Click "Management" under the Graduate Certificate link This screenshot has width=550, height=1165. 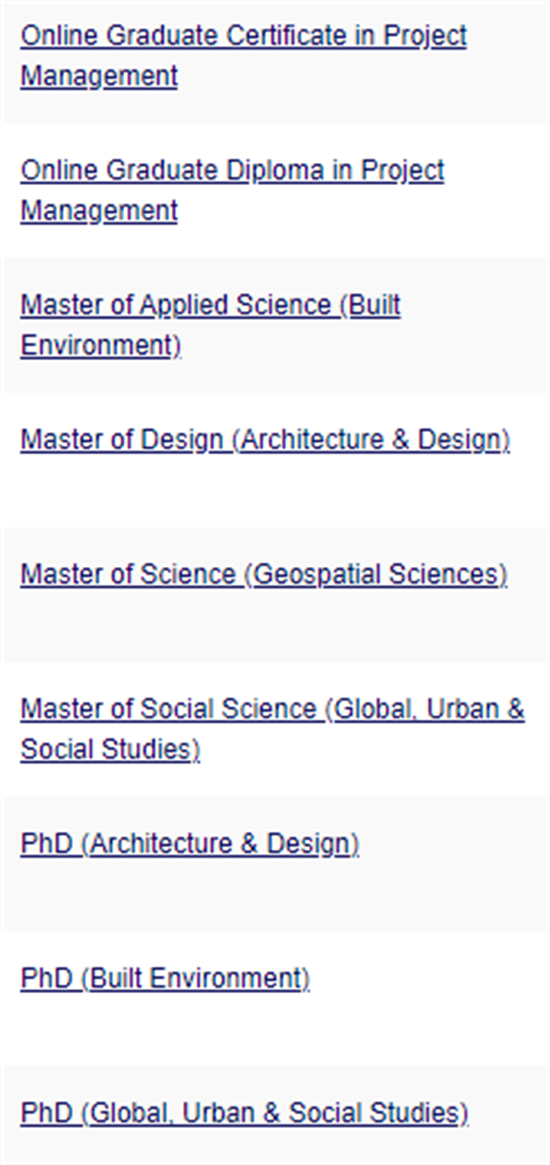click(99, 76)
